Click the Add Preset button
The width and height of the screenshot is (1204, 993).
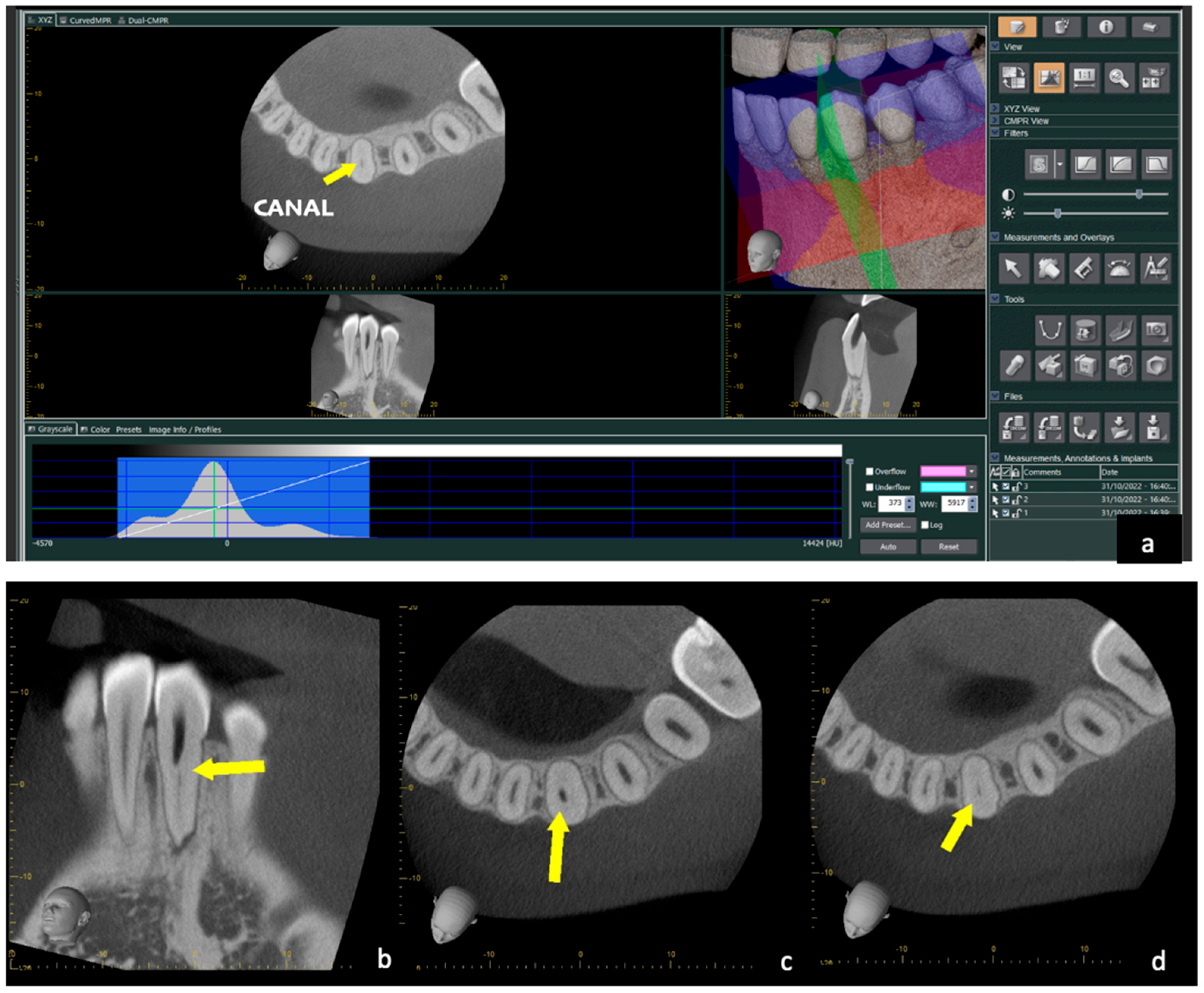(x=888, y=525)
